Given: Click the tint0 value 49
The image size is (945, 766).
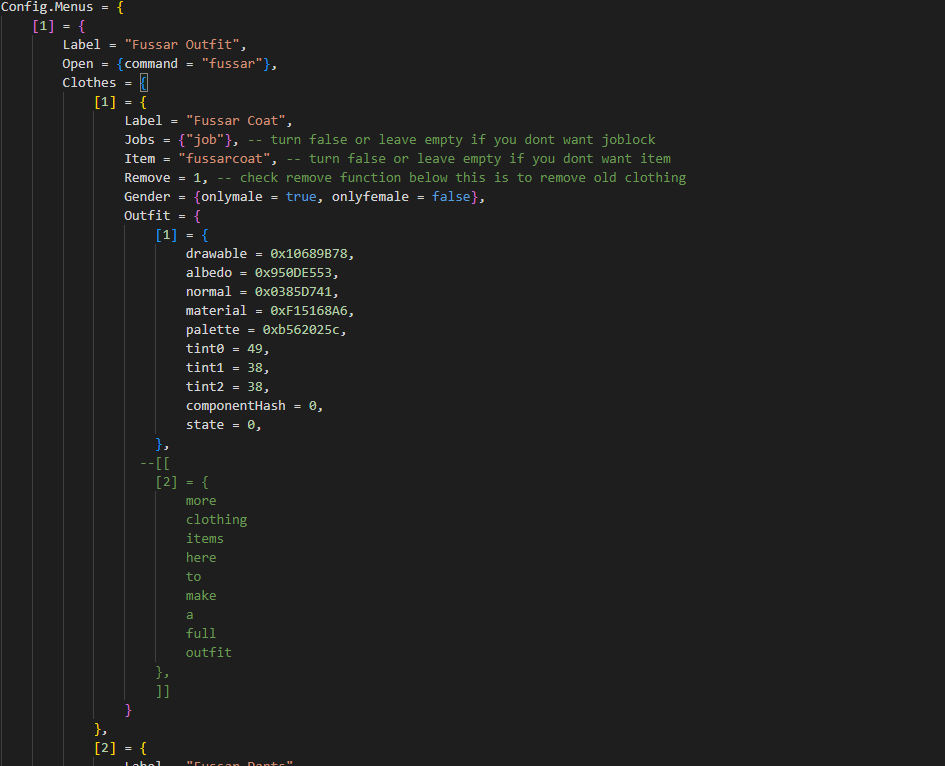Looking at the screenshot, I should click(254, 349).
